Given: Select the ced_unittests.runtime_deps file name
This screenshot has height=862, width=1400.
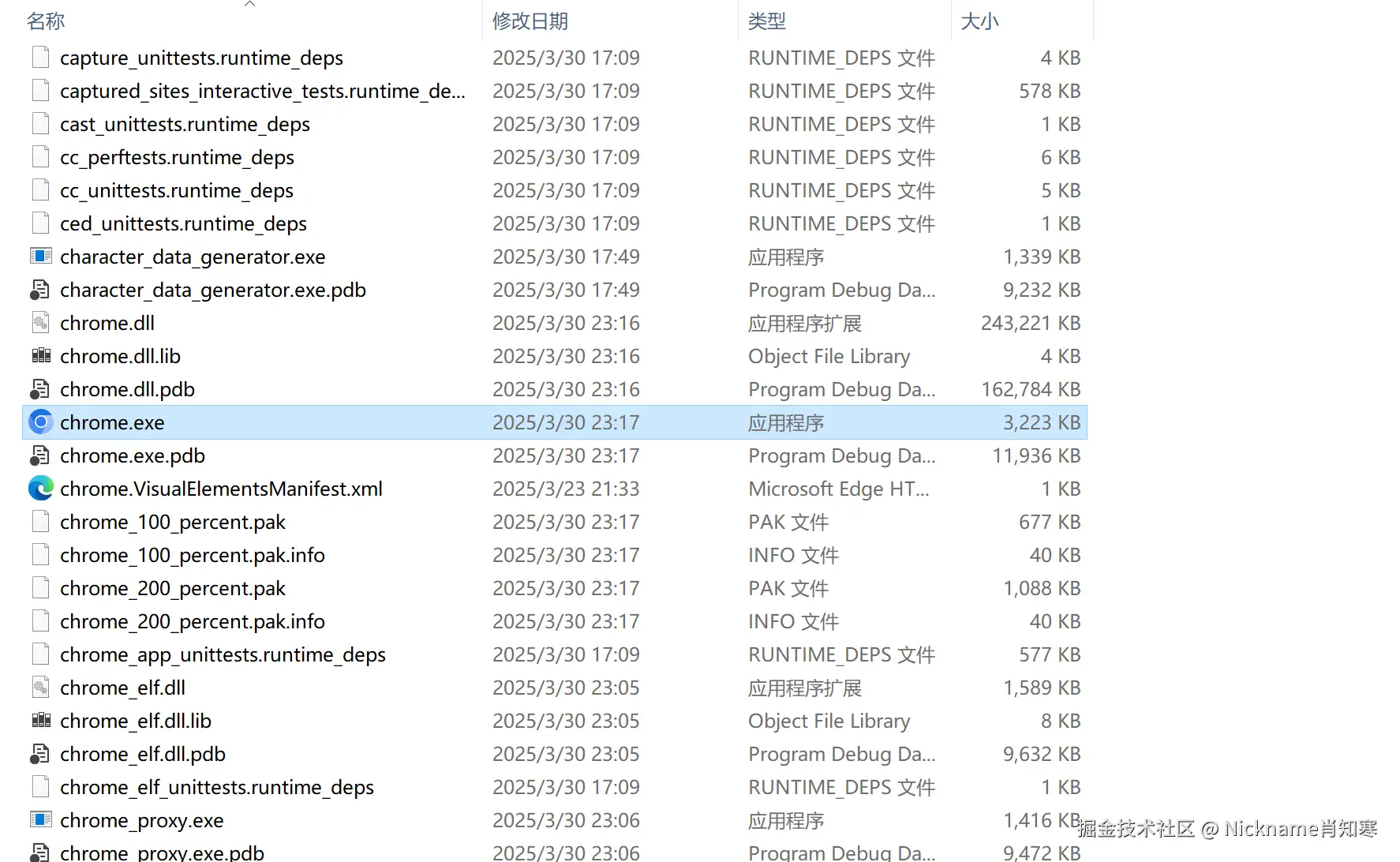Looking at the screenshot, I should pyautogui.click(x=183, y=224).
